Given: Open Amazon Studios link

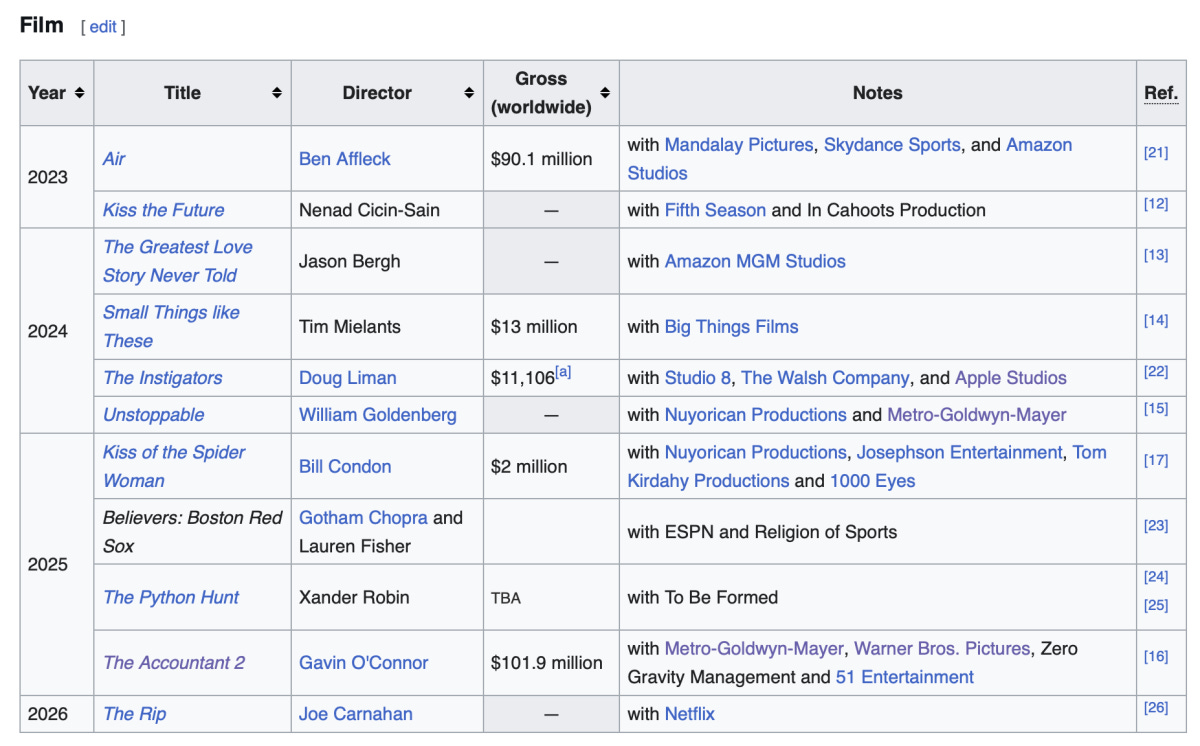Looking at the screenshot, I should pyautogui.click(x=850, y=159).
